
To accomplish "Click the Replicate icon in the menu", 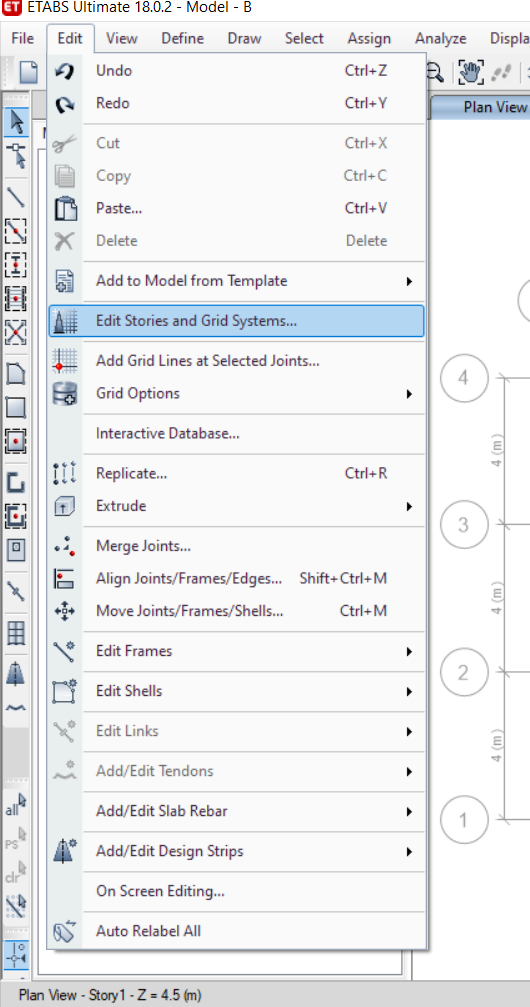I will (66, 473).
